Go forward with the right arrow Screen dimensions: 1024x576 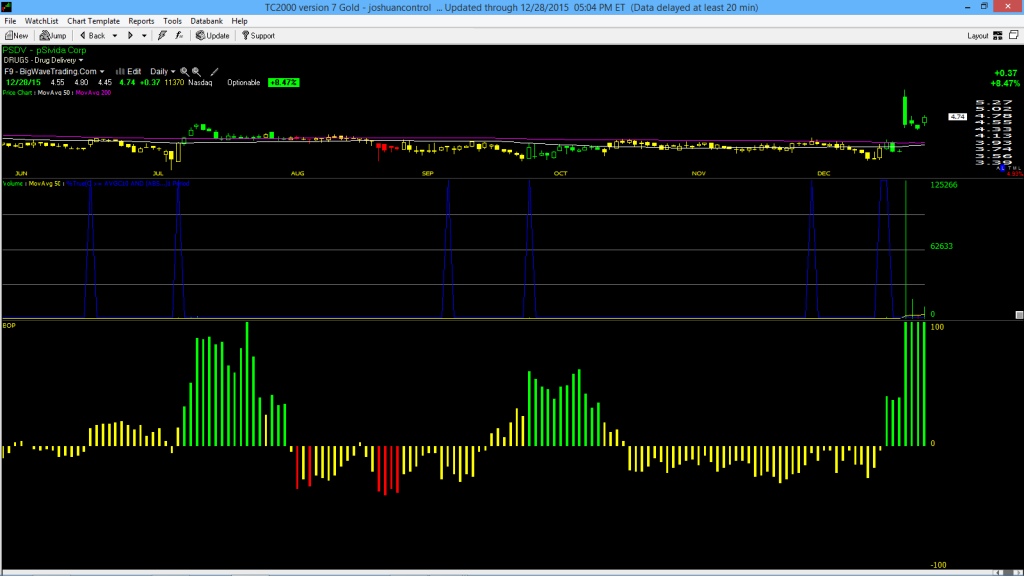[x=130, y=36]
